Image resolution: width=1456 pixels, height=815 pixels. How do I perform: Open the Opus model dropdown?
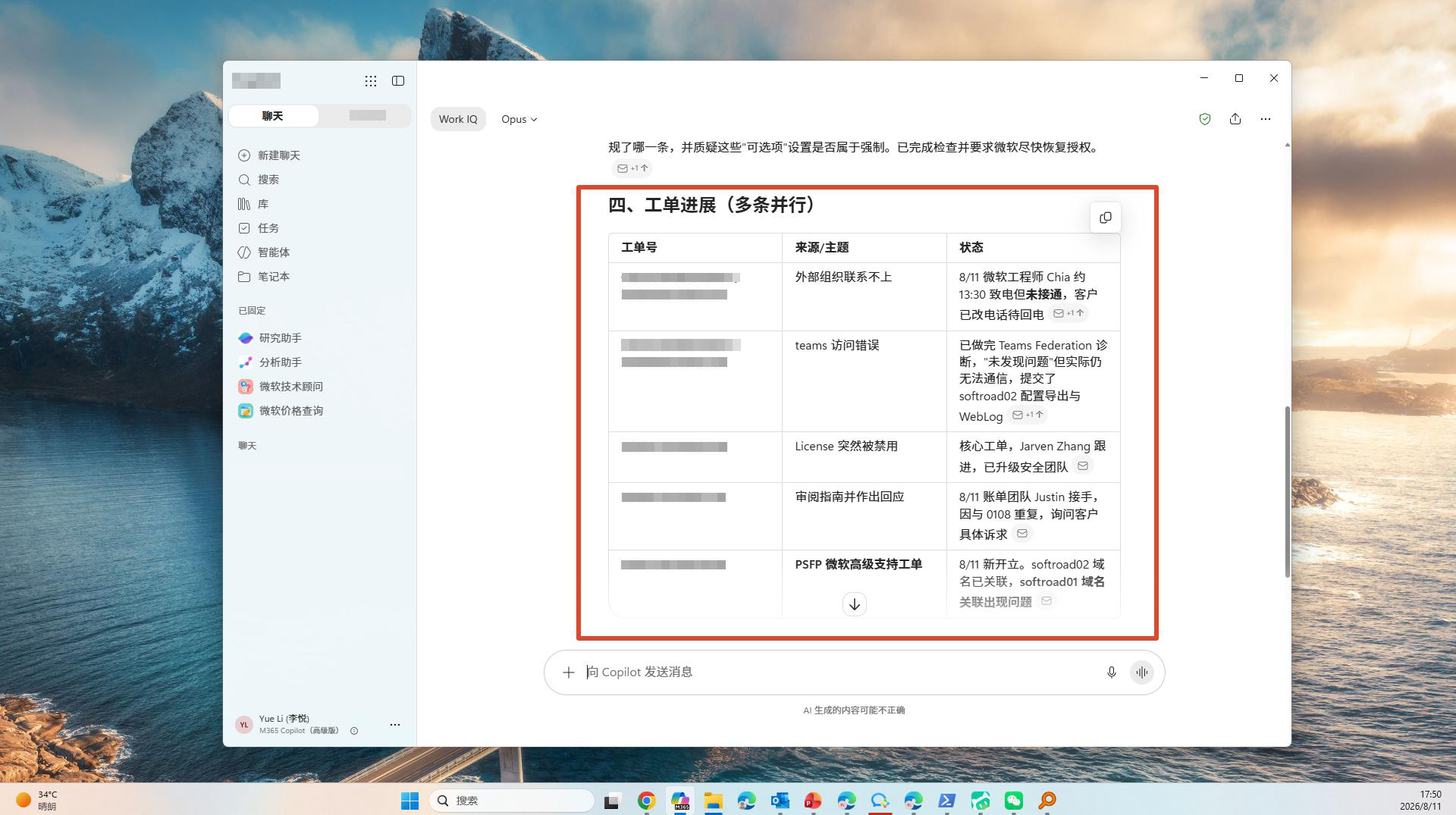519,119
